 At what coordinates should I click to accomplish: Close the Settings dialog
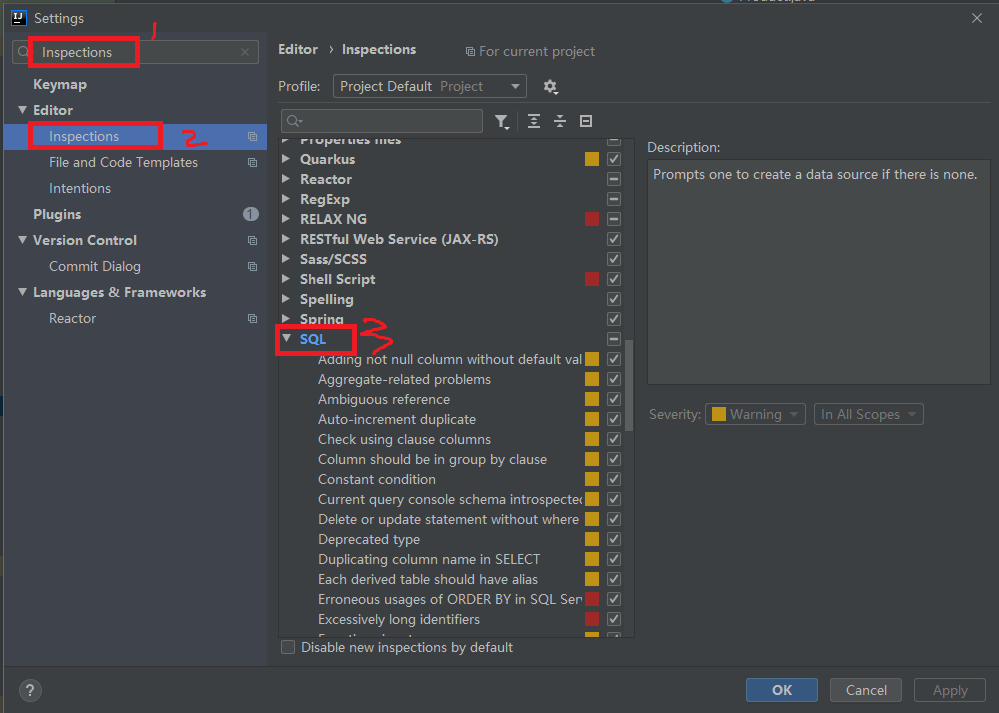click(x=977, y=18)
